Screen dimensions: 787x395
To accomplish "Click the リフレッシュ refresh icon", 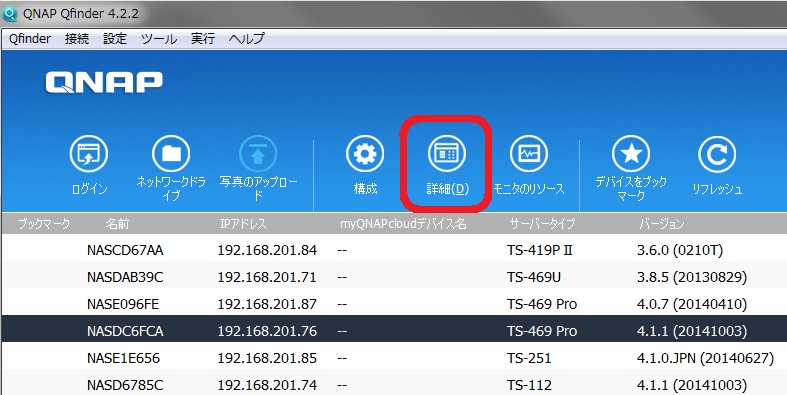I will 717,155.
